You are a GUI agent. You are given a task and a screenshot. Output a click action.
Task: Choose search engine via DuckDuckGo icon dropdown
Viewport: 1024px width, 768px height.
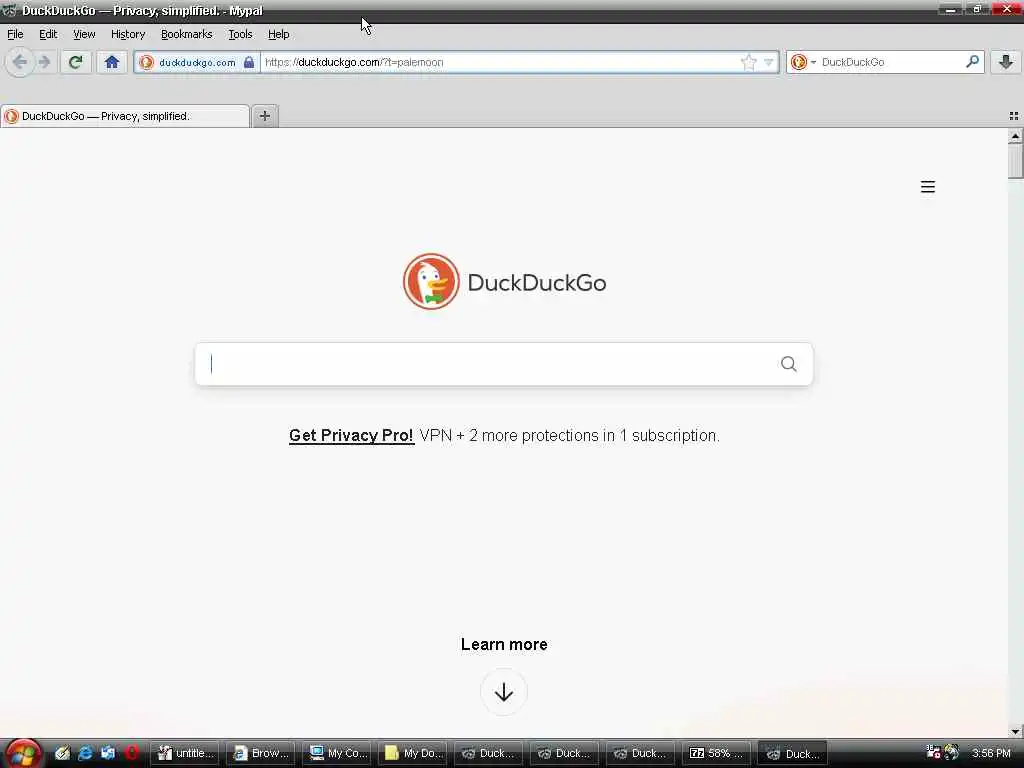[803, 62]
